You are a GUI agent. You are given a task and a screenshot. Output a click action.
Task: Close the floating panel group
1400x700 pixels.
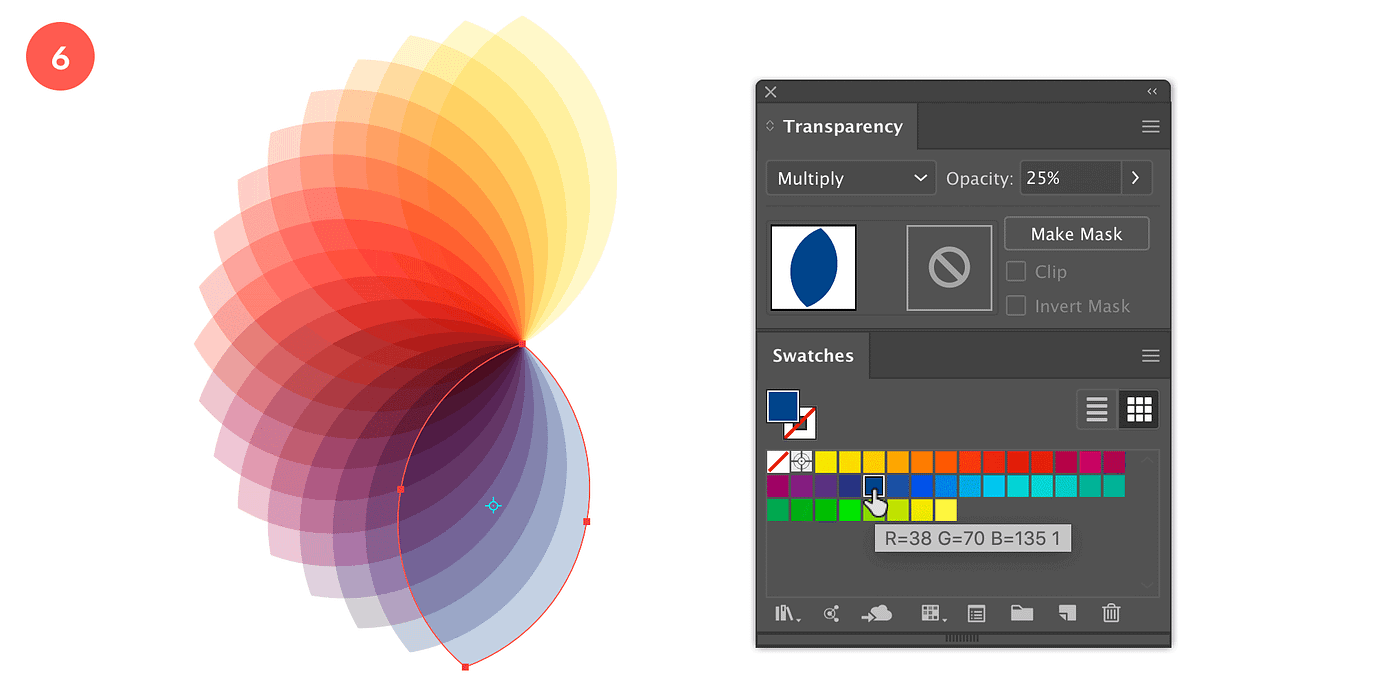point(770,91)
